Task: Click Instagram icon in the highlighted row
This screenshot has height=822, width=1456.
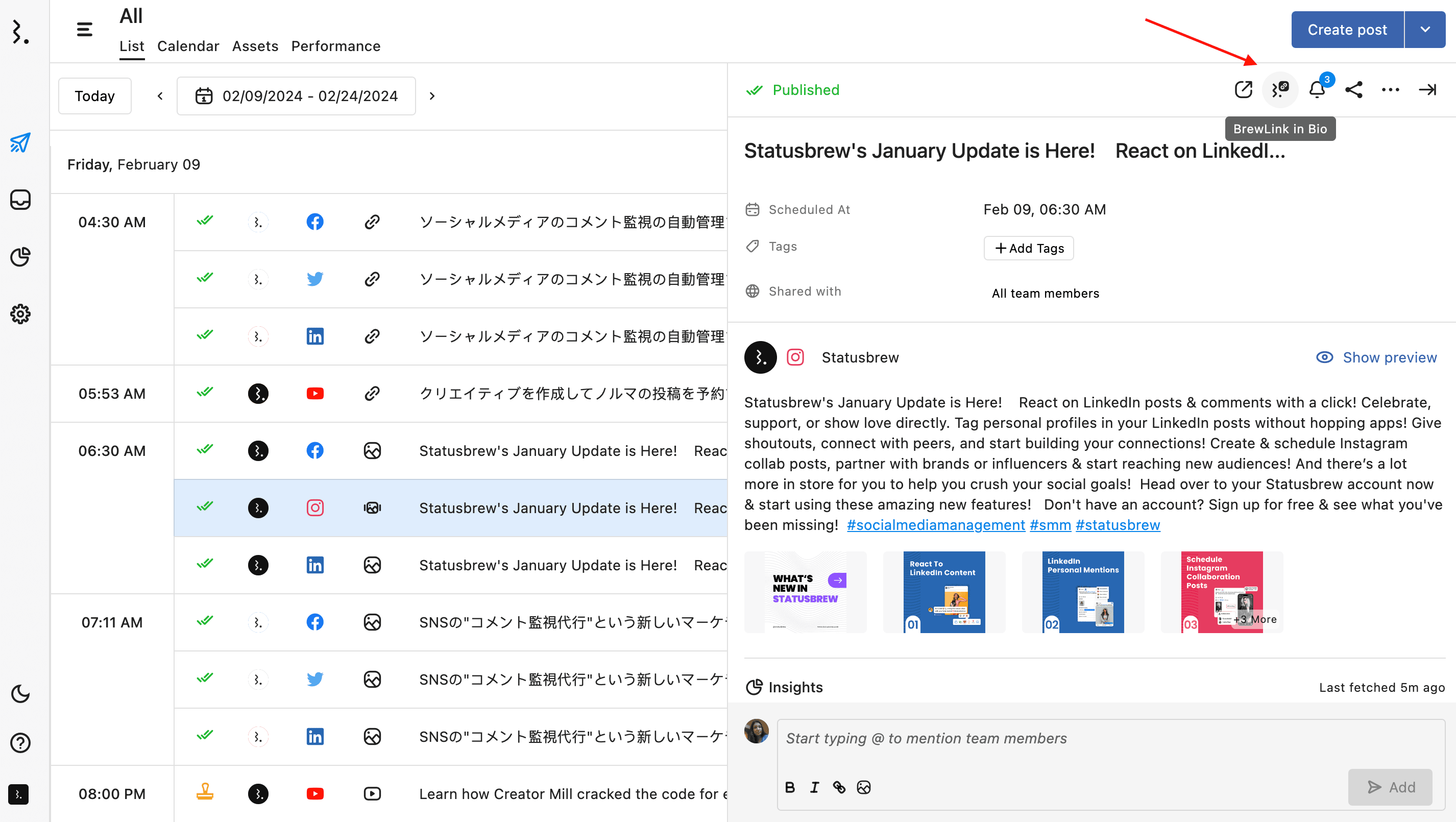Action: 315,507
